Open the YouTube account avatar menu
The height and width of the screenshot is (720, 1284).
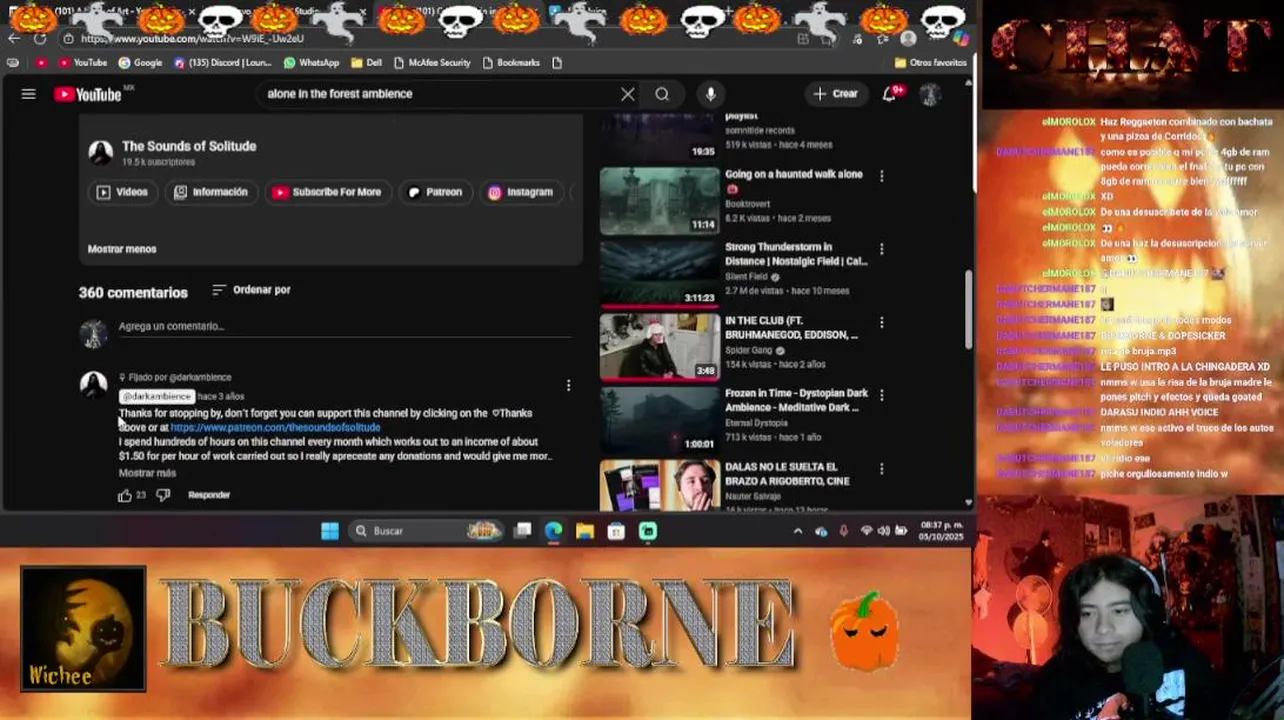coord(930,94)
